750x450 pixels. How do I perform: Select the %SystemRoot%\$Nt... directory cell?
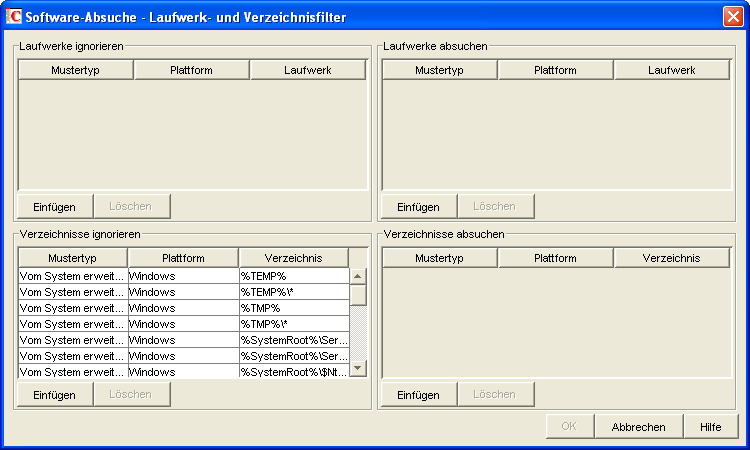pos(294,372)
